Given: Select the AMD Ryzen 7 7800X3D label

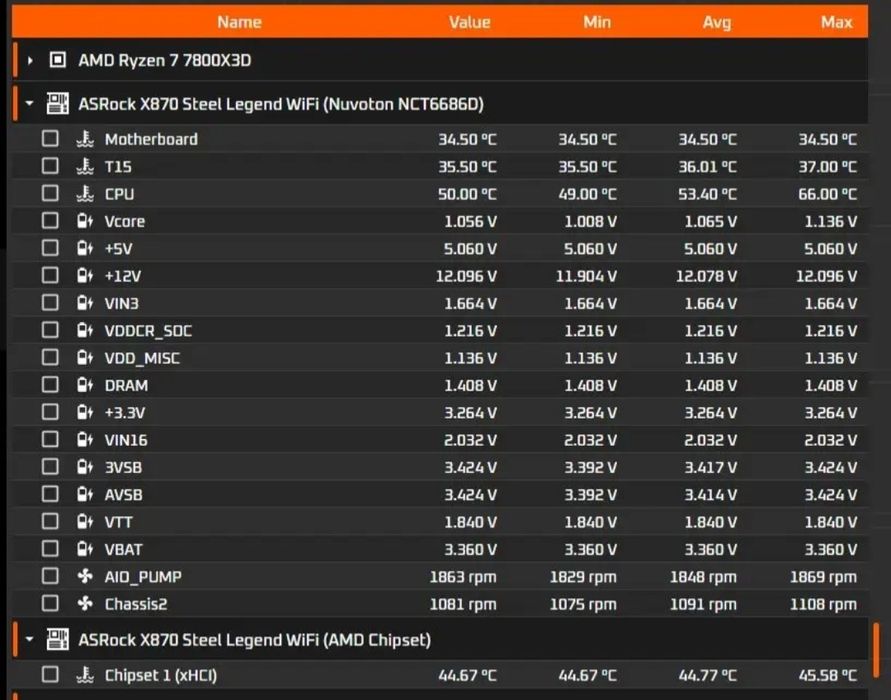Looking at the screenshot, I should (165, 60).
